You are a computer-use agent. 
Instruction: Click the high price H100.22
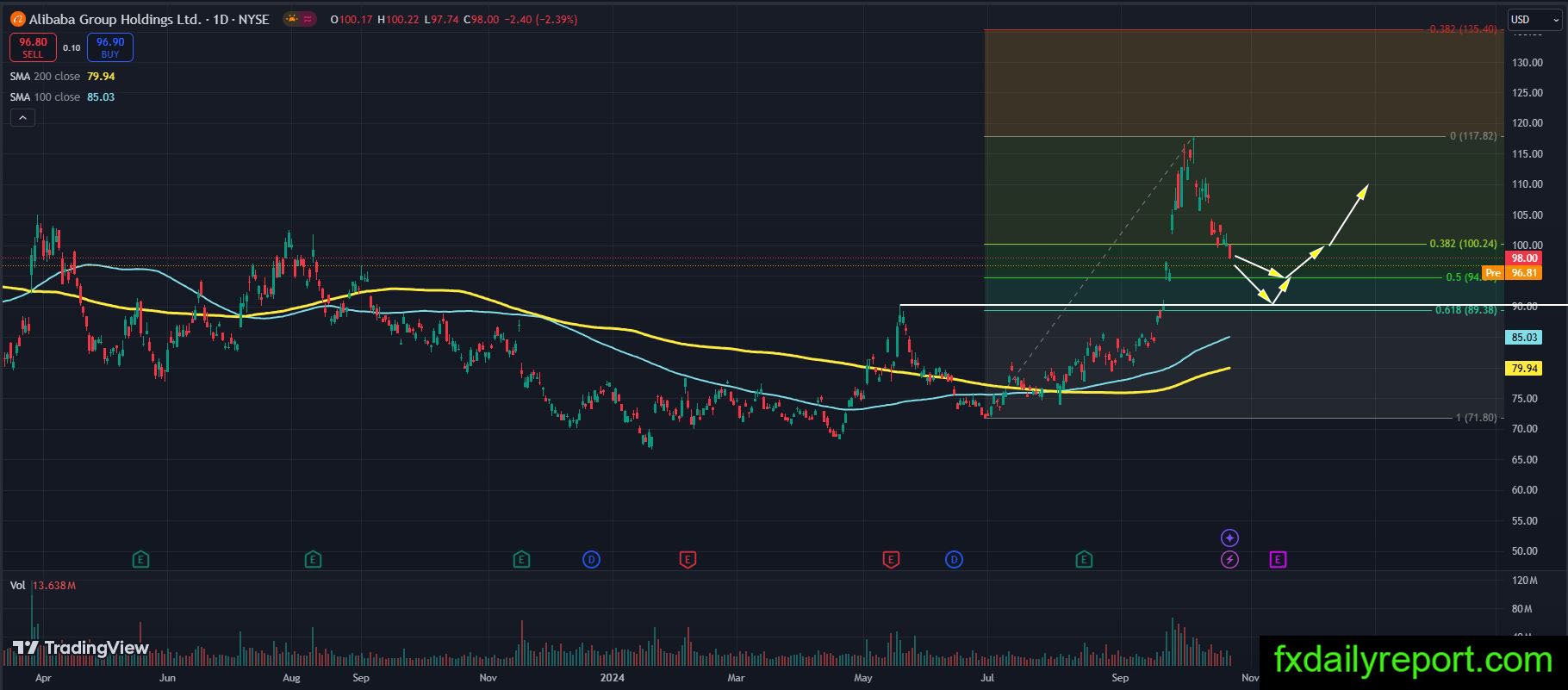click(398, 19)
